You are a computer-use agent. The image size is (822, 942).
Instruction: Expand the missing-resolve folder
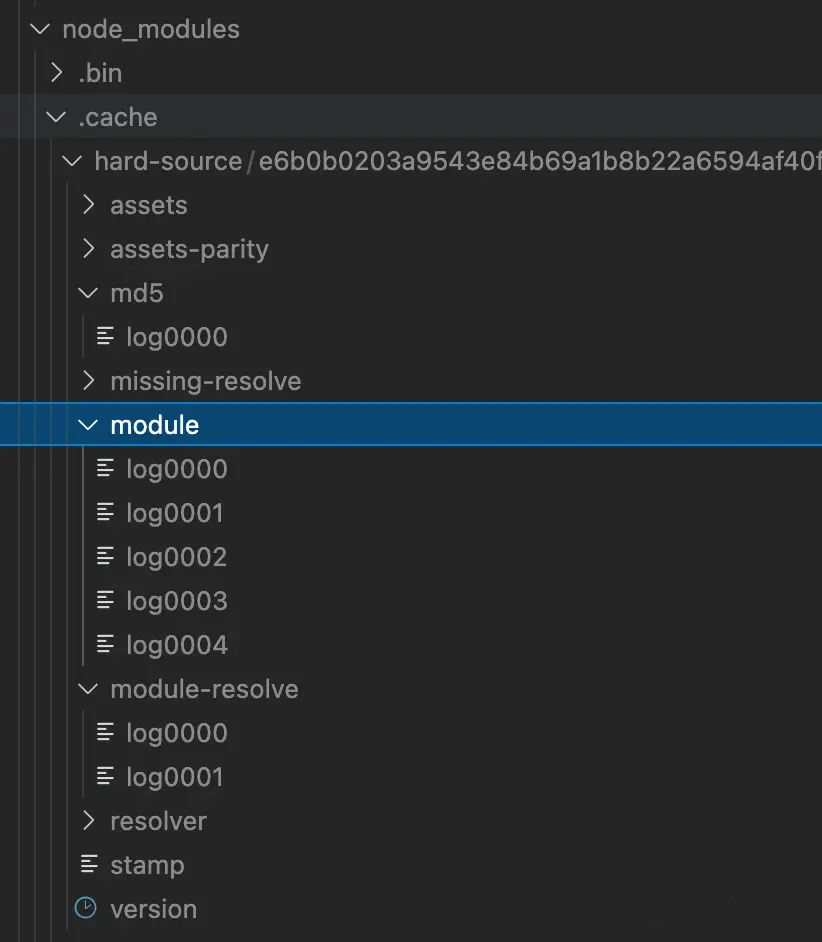pos(89,380)
